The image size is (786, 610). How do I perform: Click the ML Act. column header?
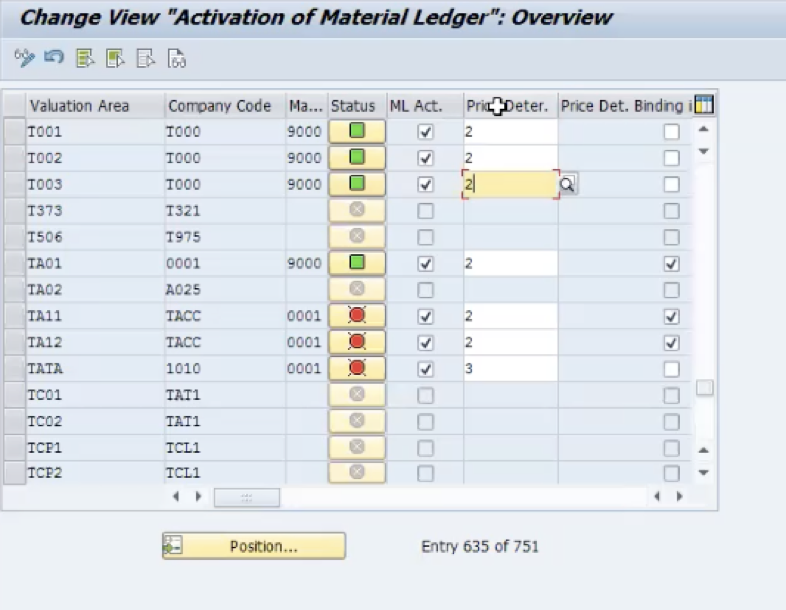(x=425, y=106)
